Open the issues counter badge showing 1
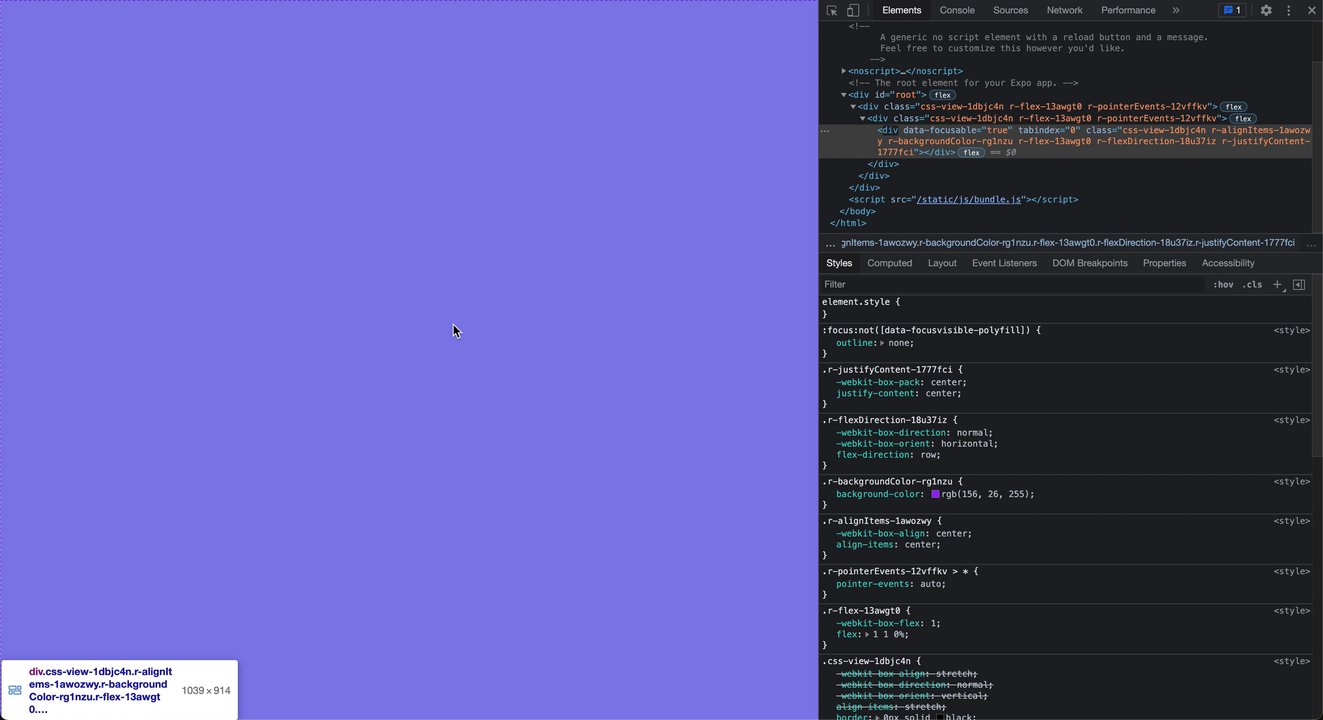1323x720 pixels. click(1232, 10)
